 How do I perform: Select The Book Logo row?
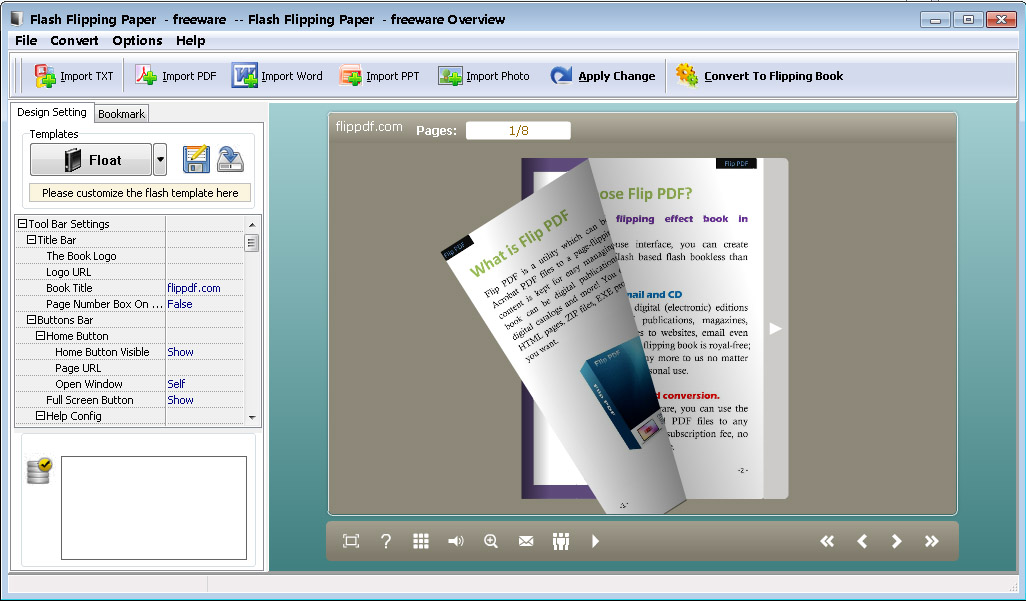pos(130,256)
